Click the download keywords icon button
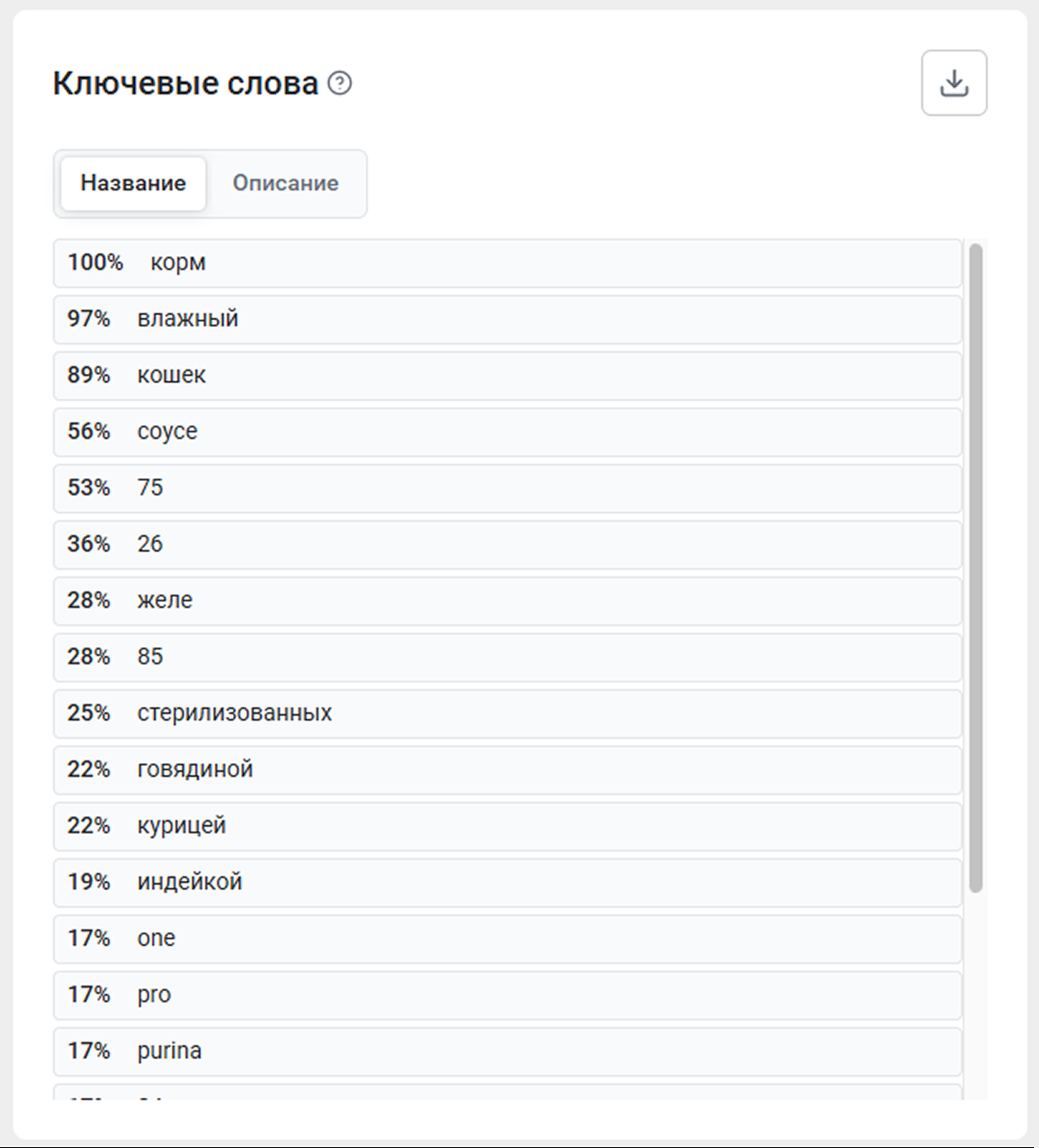Image resolution: width=1039 pixels, height=1148 pixels. 954,83
